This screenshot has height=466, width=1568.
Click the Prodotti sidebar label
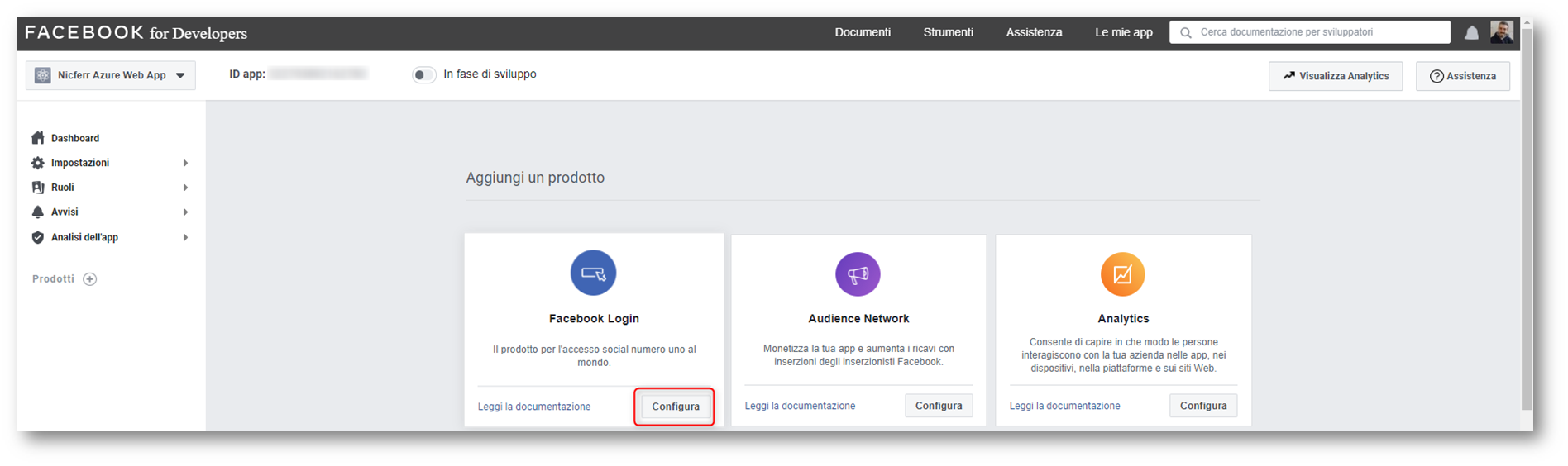53,279
